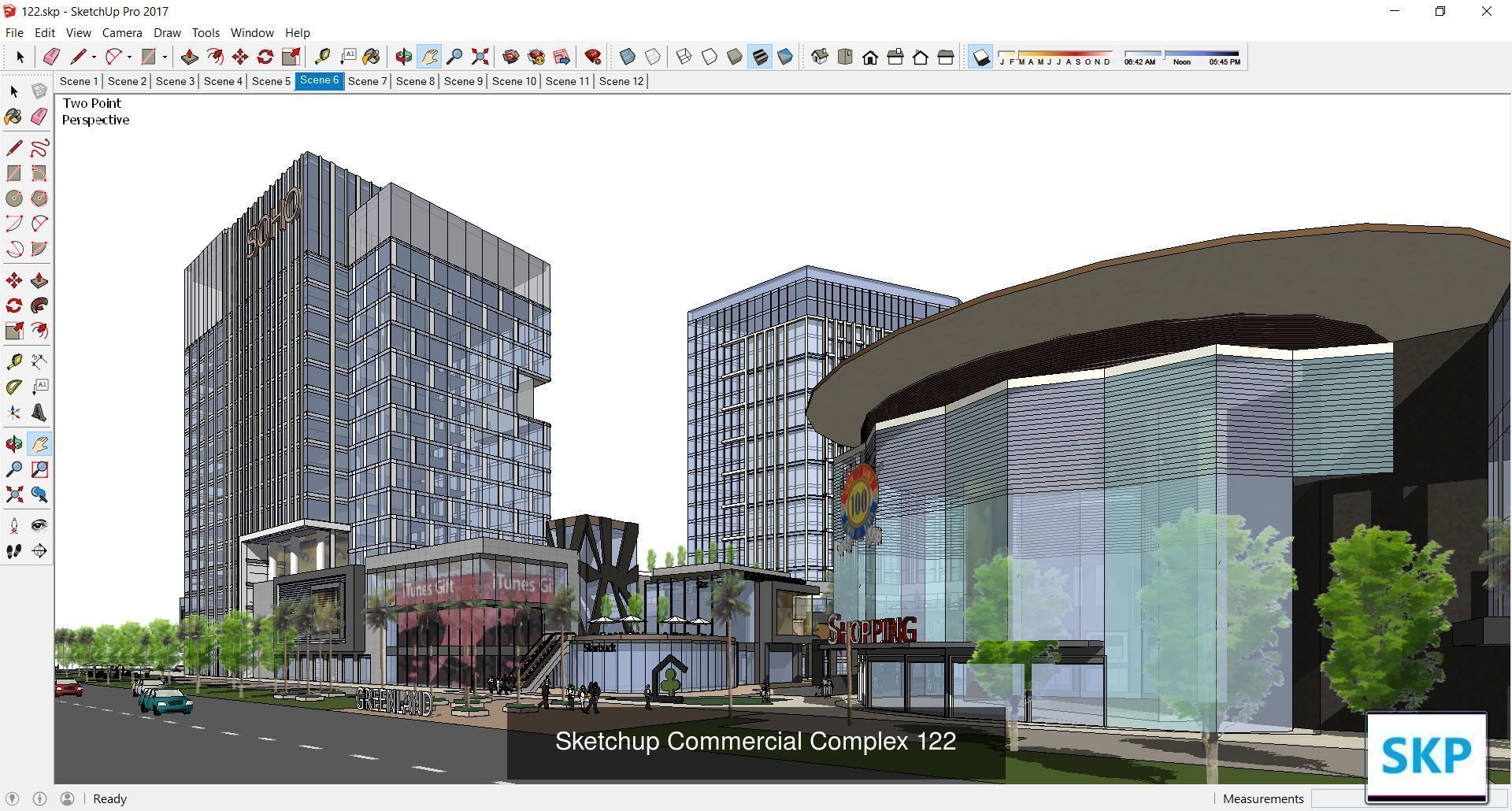
Task: Open Extension Manager ruby gem icon
Action: point(593,57)
